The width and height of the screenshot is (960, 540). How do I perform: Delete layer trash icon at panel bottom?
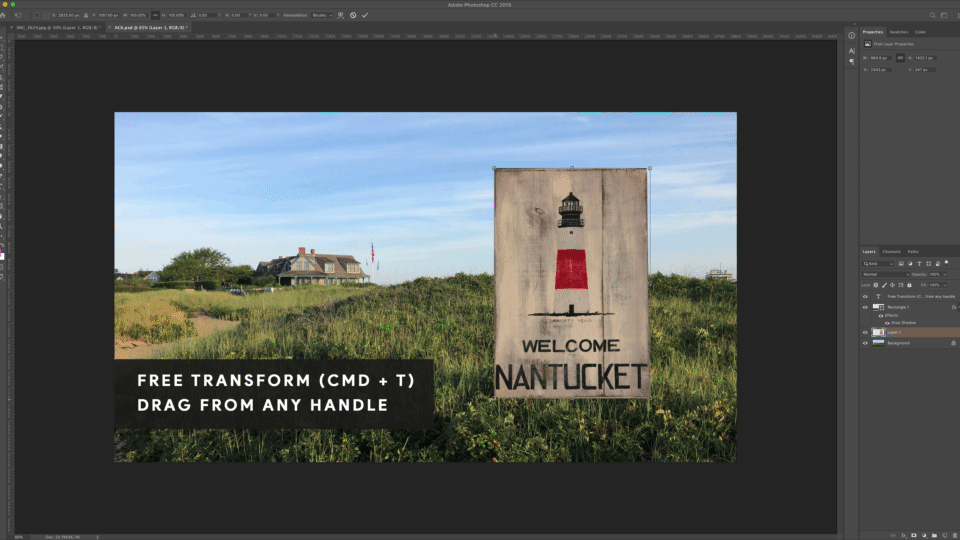[x=954, y=536]
